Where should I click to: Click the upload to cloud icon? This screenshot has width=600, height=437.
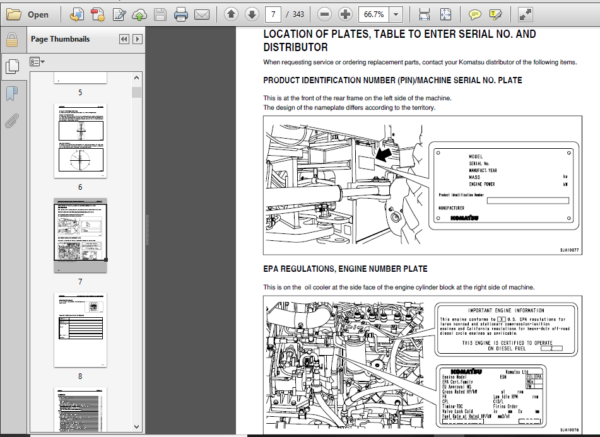click(x=139, y=15)
